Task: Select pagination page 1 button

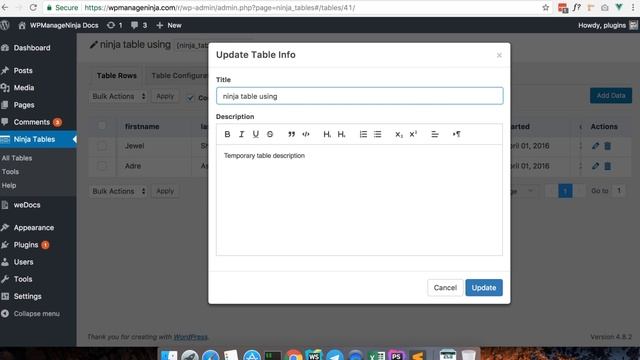Action: pyautogui.click(x=565, y=191)
